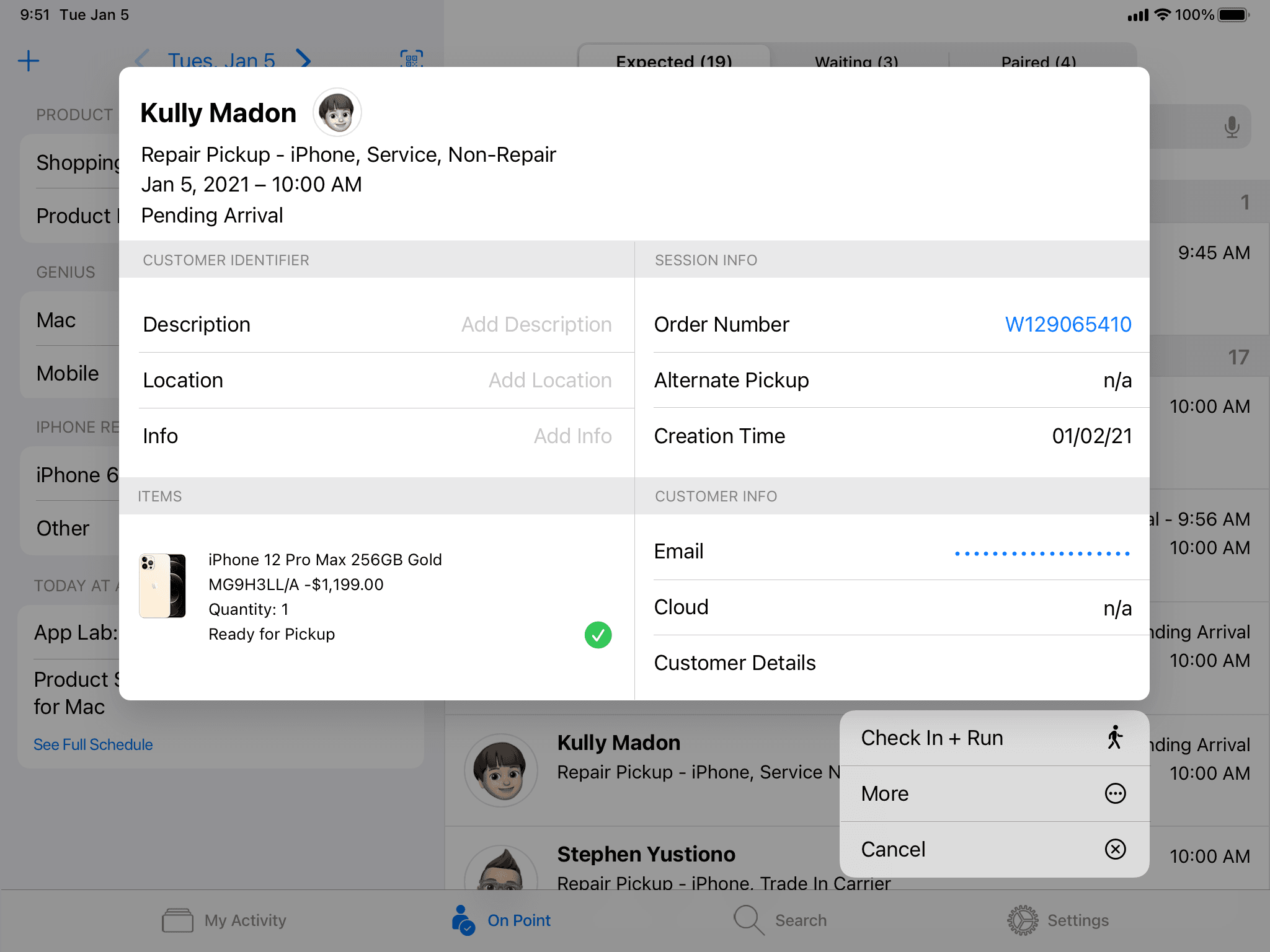1270x952 pixels.
Task: Tap the plus add icon
Action: [x=29, y=61]
